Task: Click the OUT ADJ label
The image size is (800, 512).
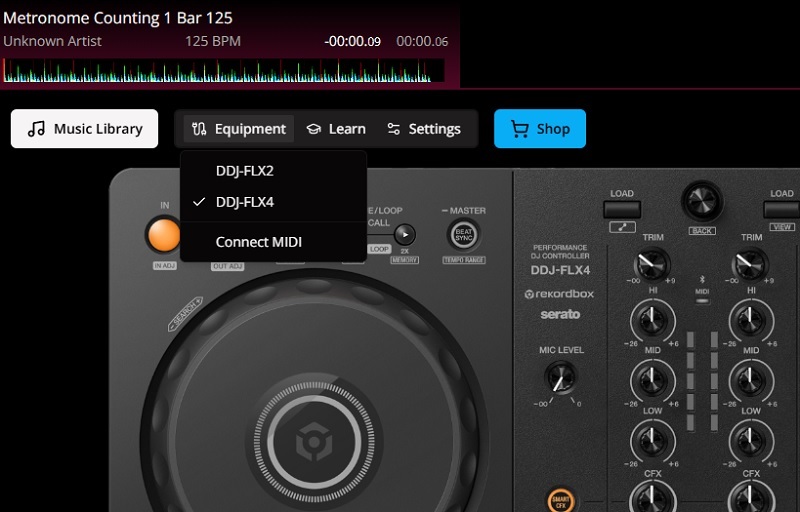Action: pyautogui.click(x=228, y=266)
